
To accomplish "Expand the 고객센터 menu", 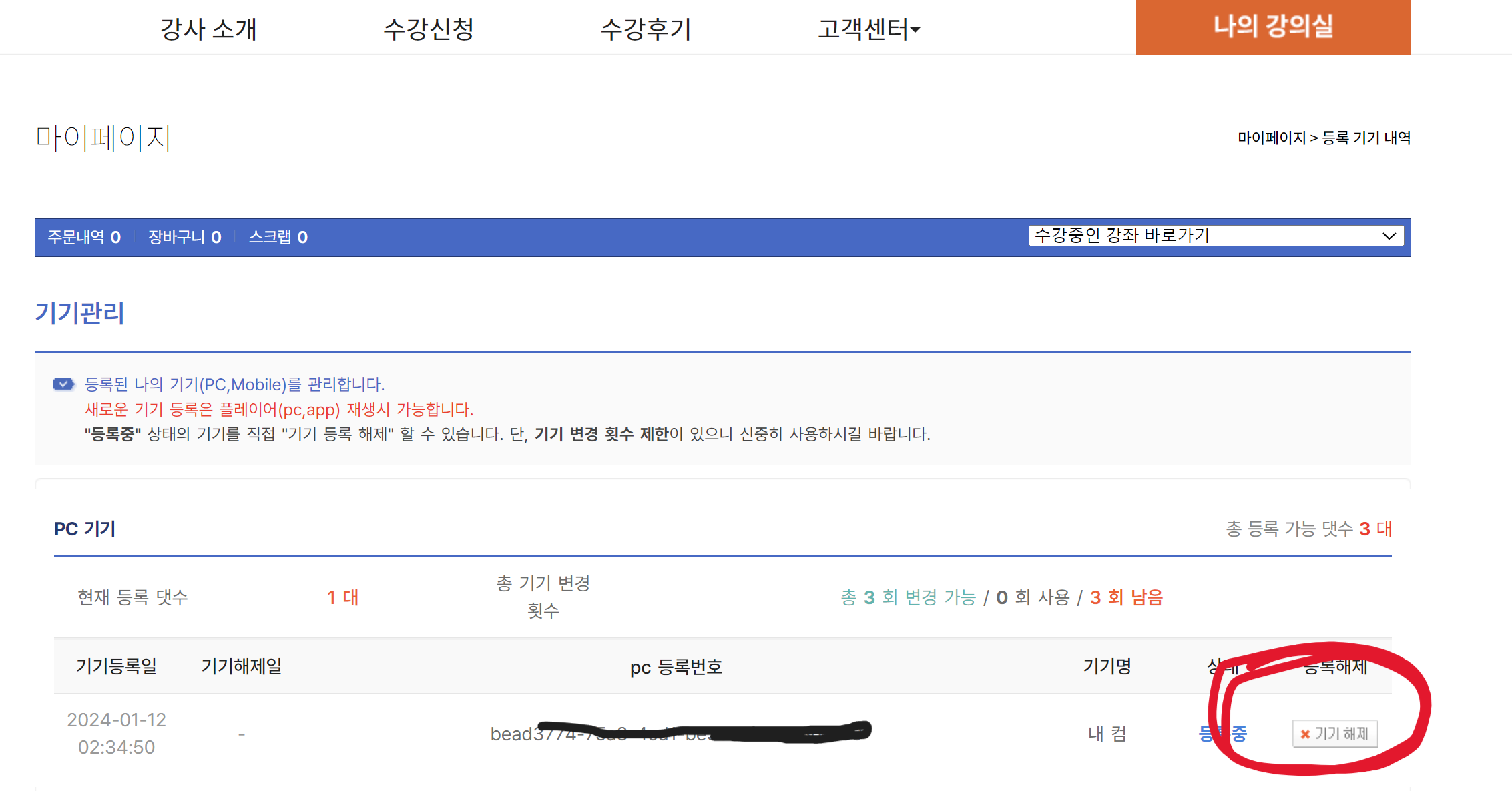I will [x=868, y=29].
